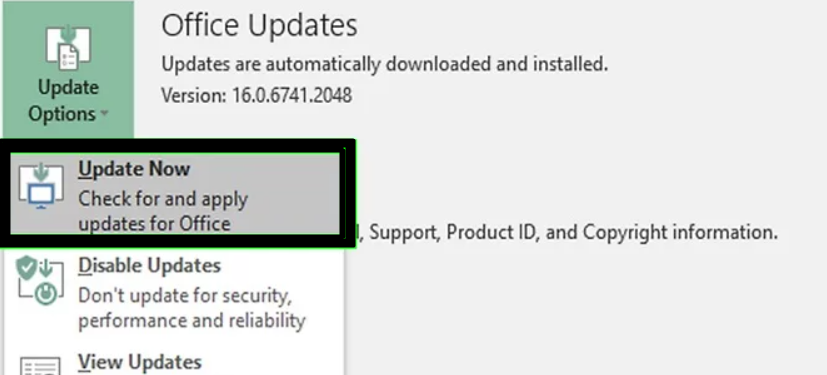
Task: Click the "Updates are automatically downloaded" status text
Action: tap(385, 64)
